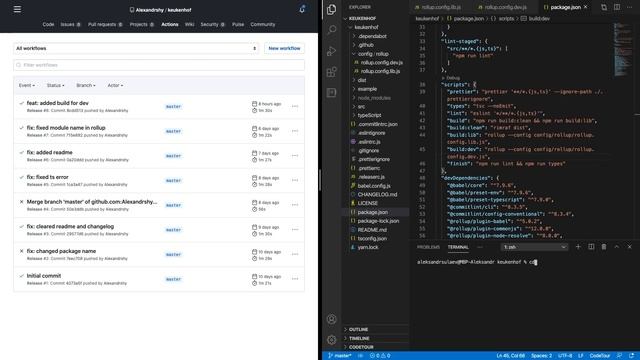Viewport: 640px width, 360px height.
Task: Click Spaces: 2 indentation status item
Action: click(x=541, y=356)
